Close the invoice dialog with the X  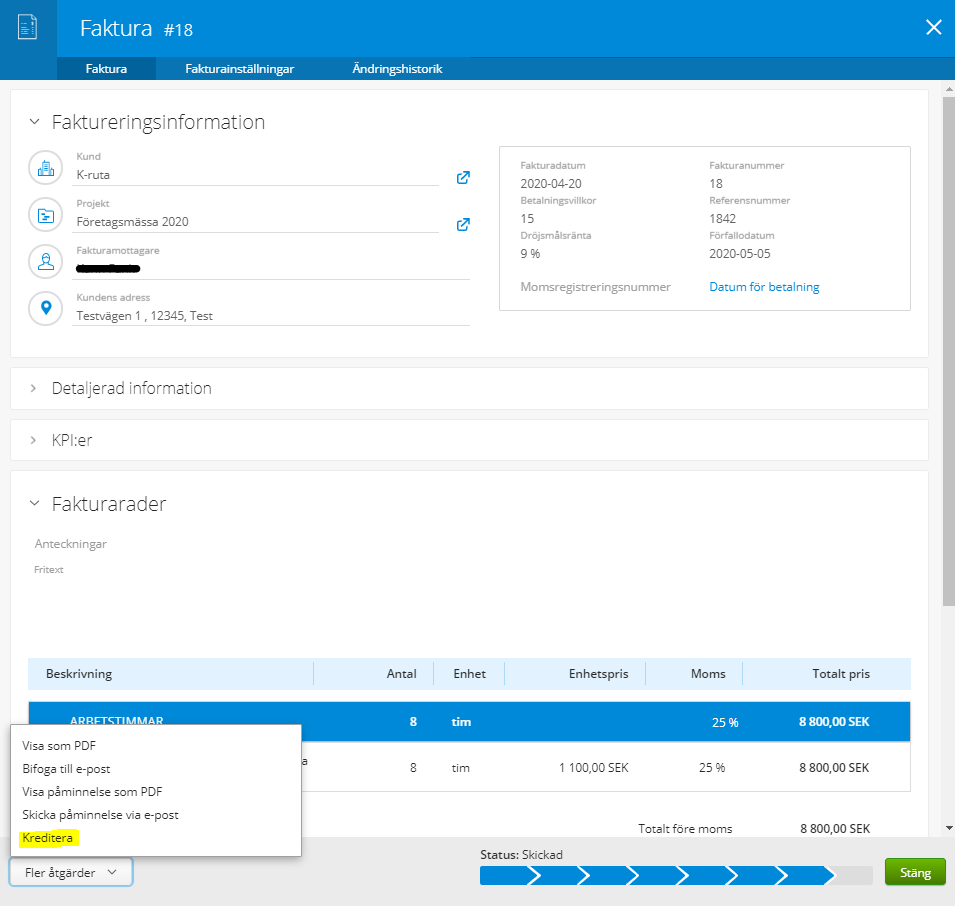click(x=933, y=28)
